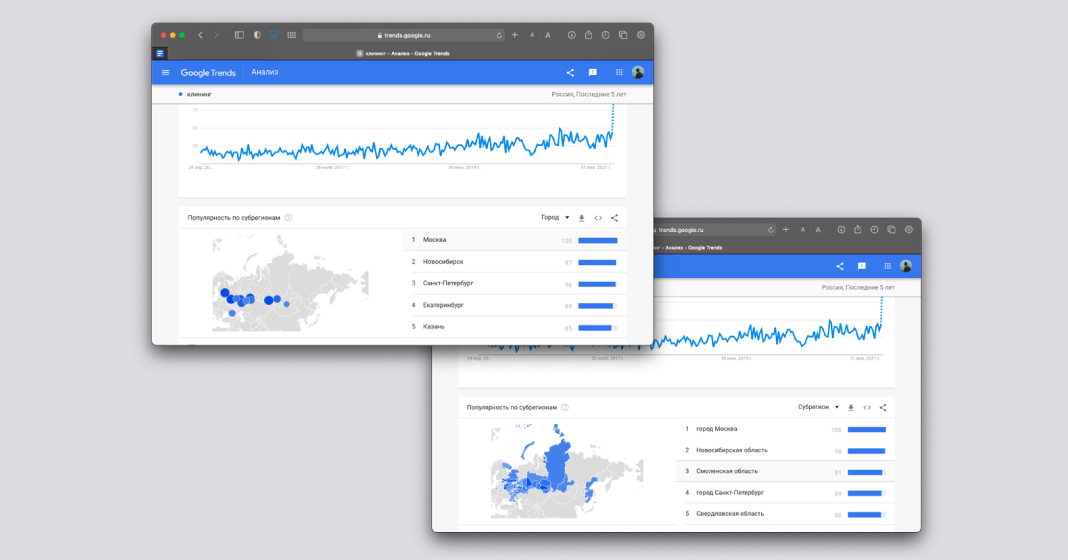Download the Субрегион data in back window
This screenshot has width=1068, height=560.
[x=851, y=408]
